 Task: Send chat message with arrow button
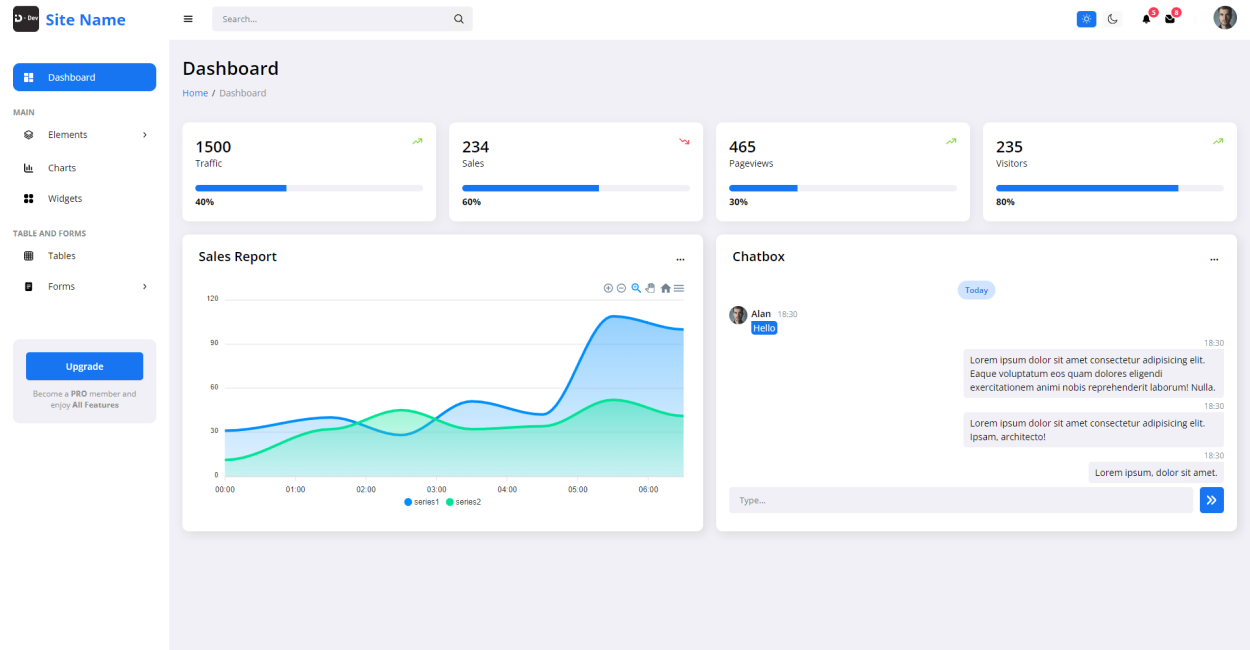(x=1211, y=500)
